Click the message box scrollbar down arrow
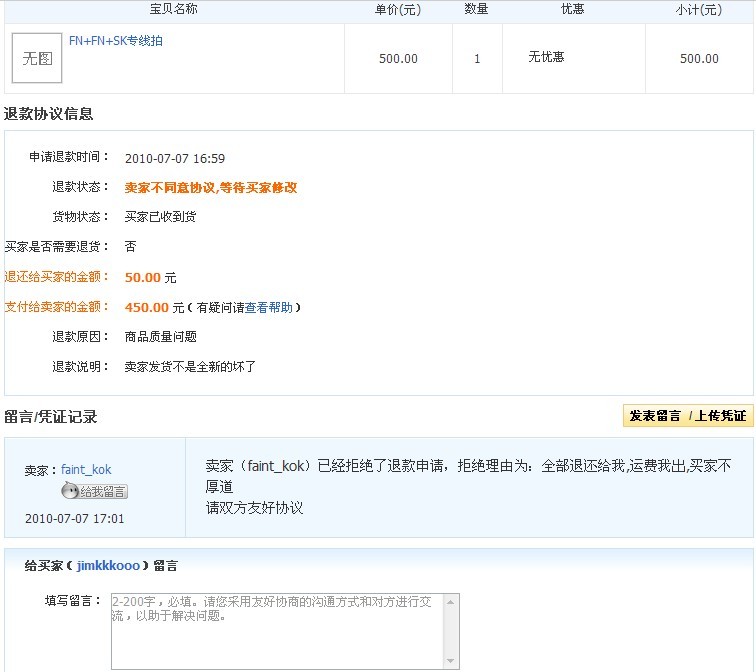 pyautogui.click(x=452, y=662)
